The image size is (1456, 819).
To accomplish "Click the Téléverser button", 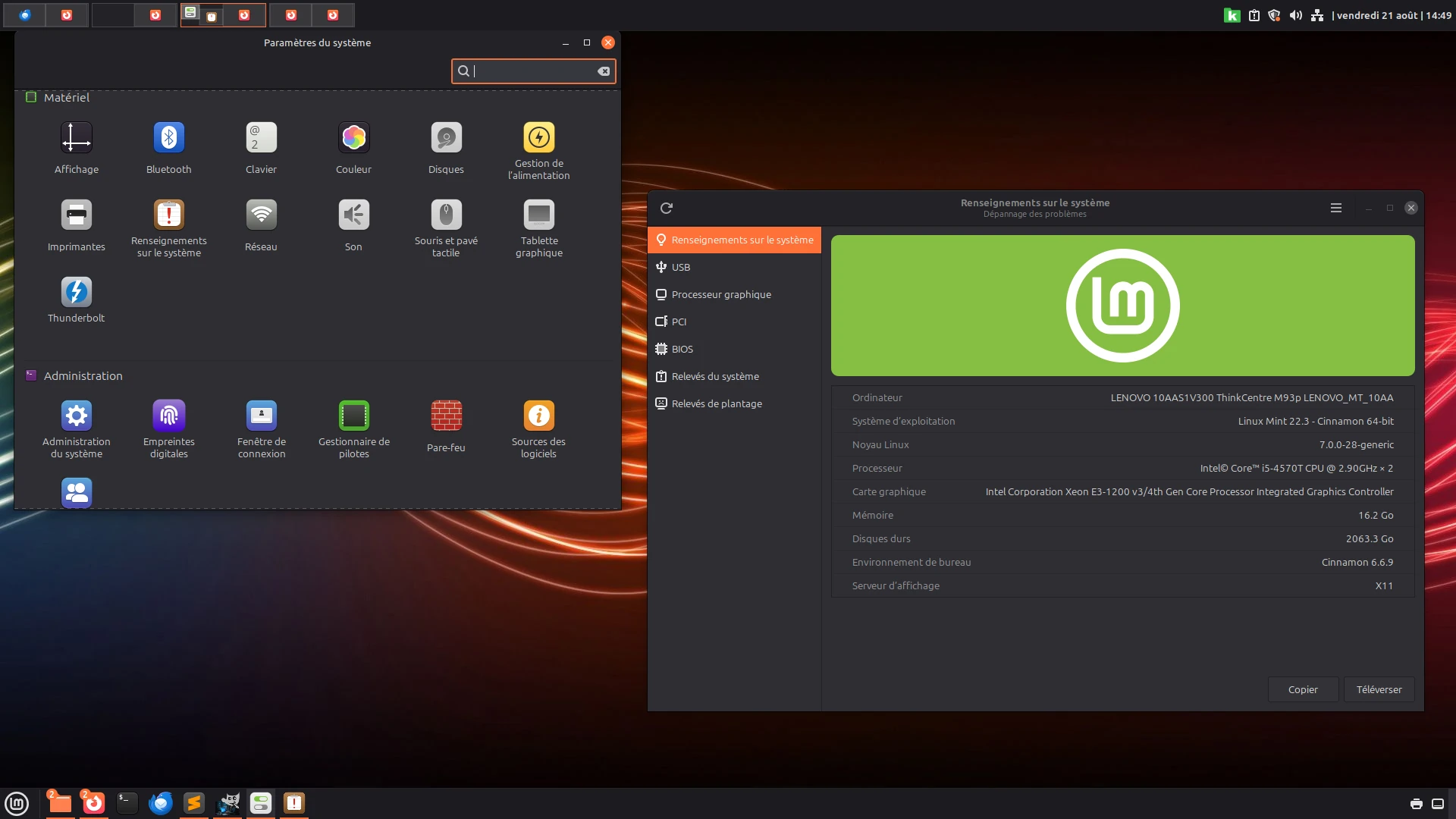I will pos(1379,689).
